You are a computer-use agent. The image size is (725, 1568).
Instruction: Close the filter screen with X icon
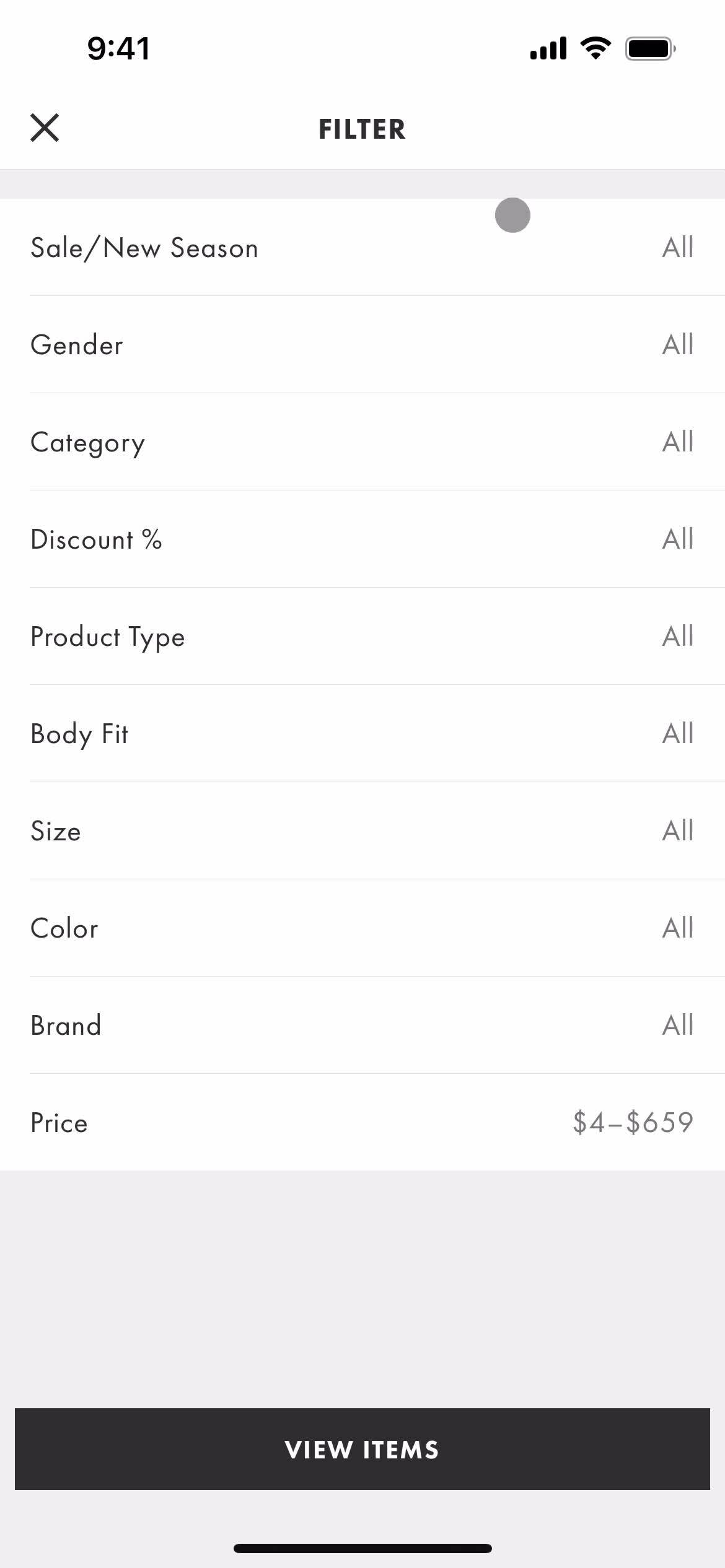45,128
